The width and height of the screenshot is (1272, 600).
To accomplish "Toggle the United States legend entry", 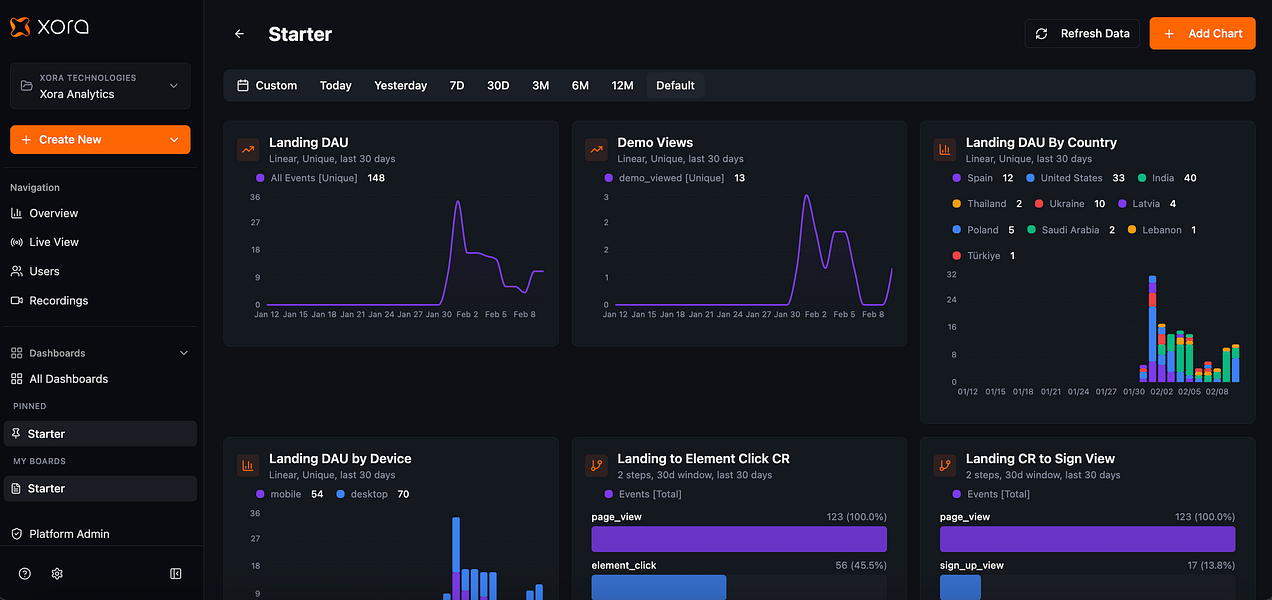I will click(x=1075, y=178).
